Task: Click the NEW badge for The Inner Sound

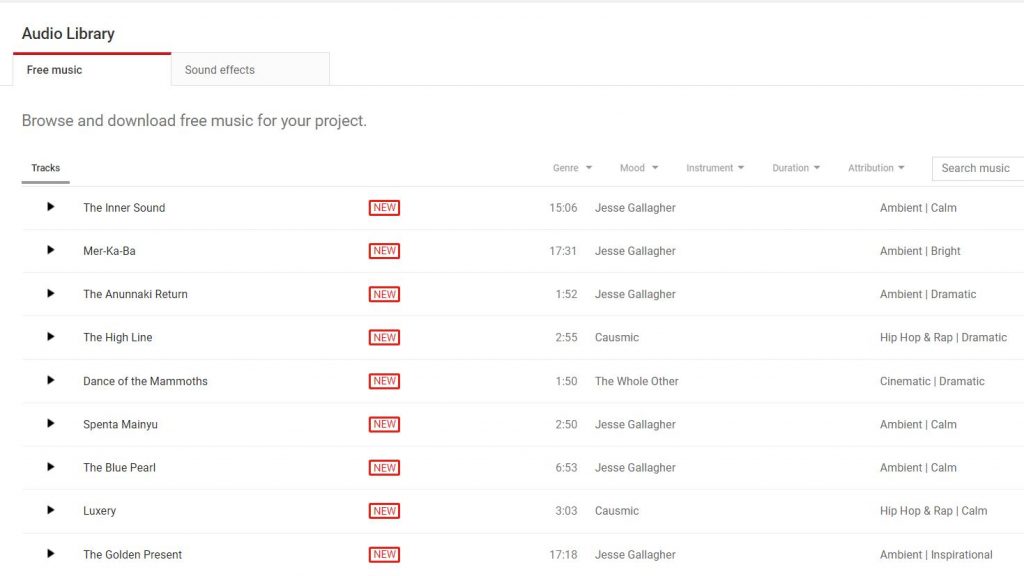Action: tap(384, 208)
